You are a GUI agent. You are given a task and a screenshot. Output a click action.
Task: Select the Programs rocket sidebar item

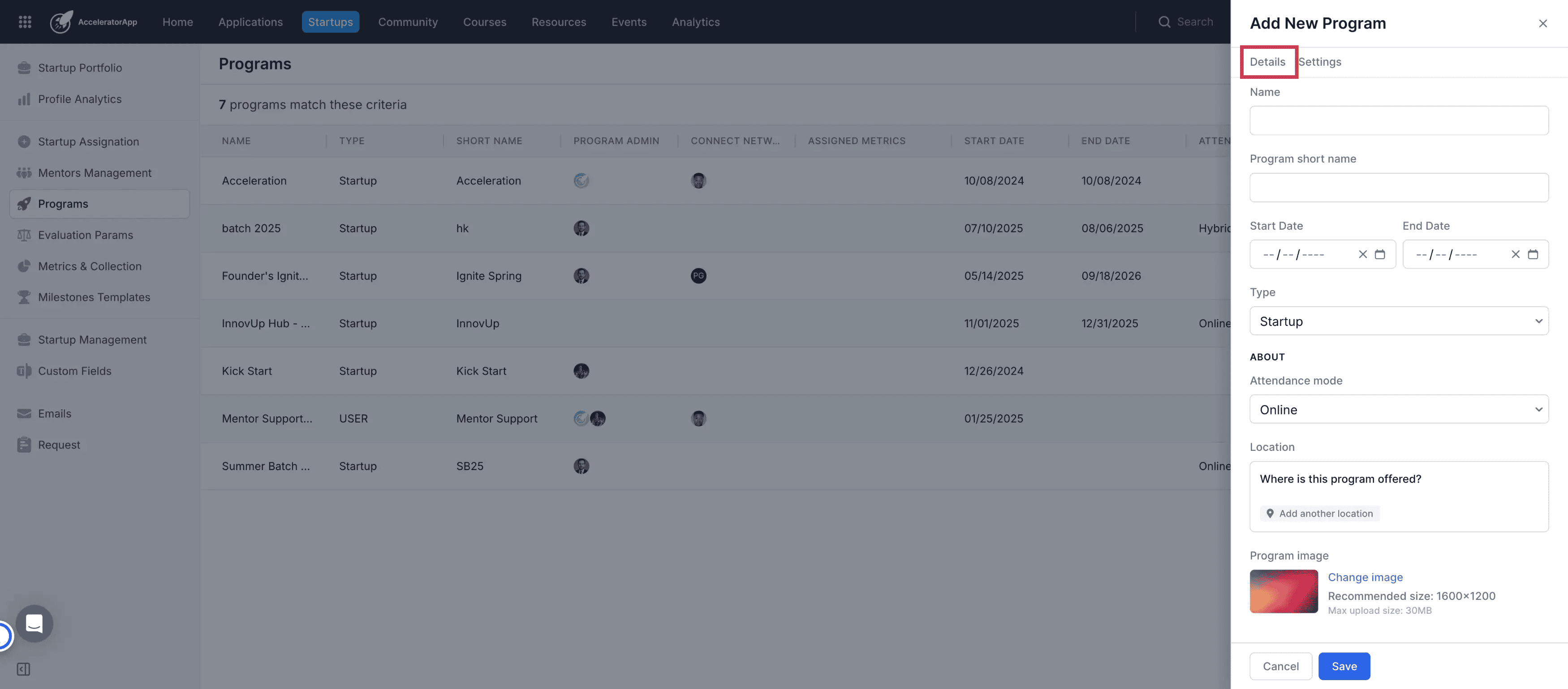(100, 204)
